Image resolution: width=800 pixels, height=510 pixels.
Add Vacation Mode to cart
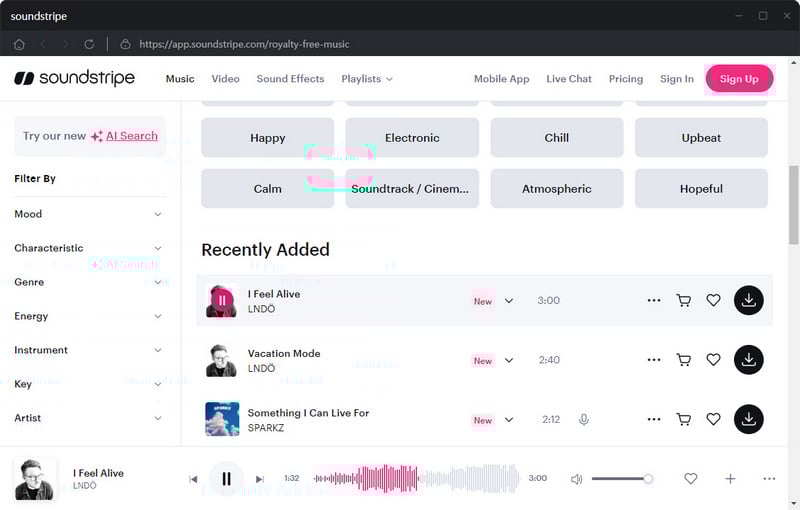[684, 360]
